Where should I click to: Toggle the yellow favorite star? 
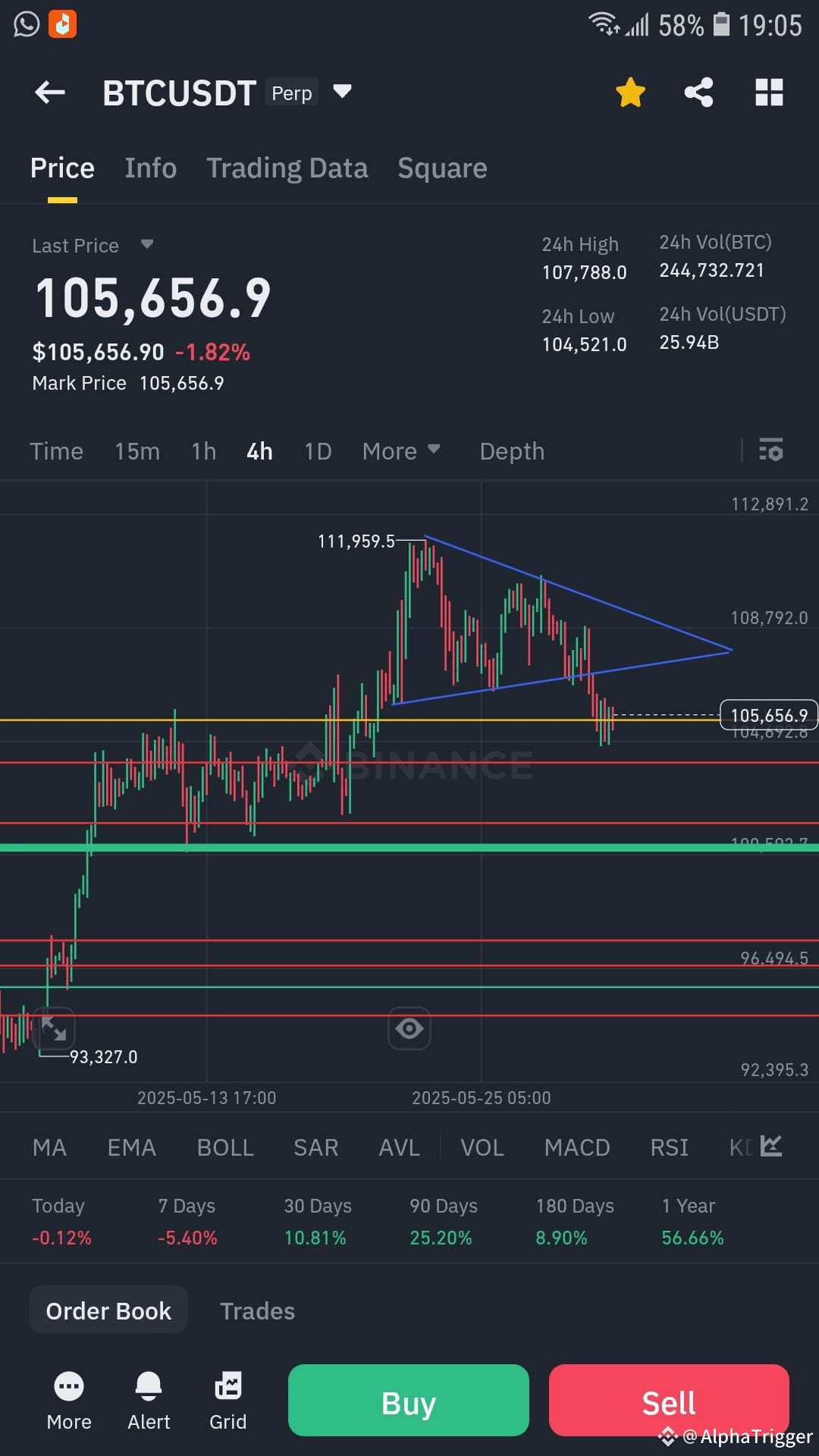[x=630, y=93]
